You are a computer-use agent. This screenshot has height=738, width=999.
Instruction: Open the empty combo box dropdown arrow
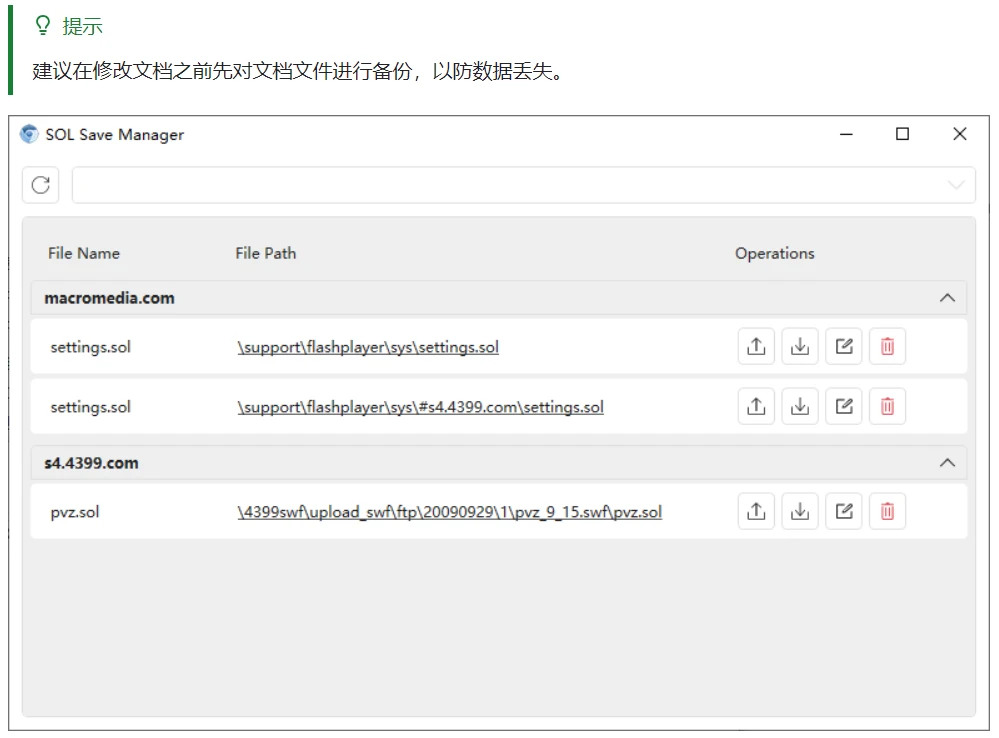[955, 185]
